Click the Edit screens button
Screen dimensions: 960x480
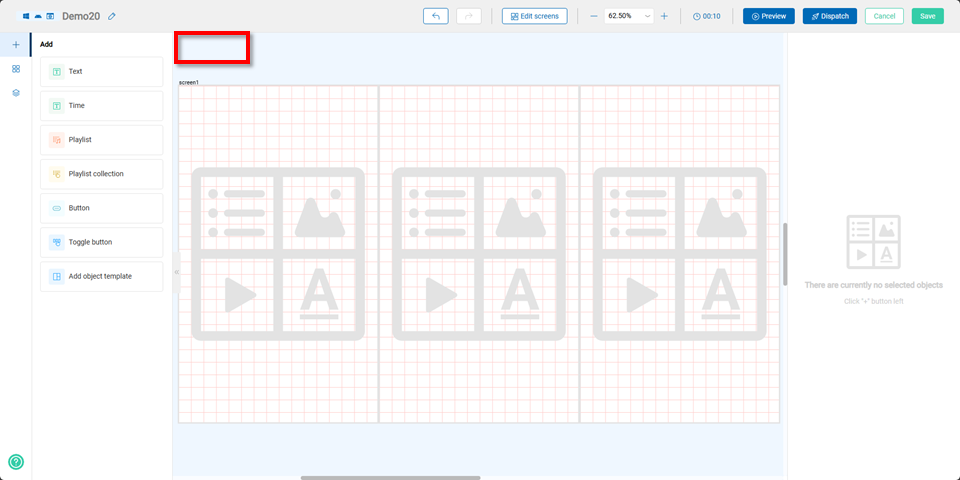(x=534, y=17)
